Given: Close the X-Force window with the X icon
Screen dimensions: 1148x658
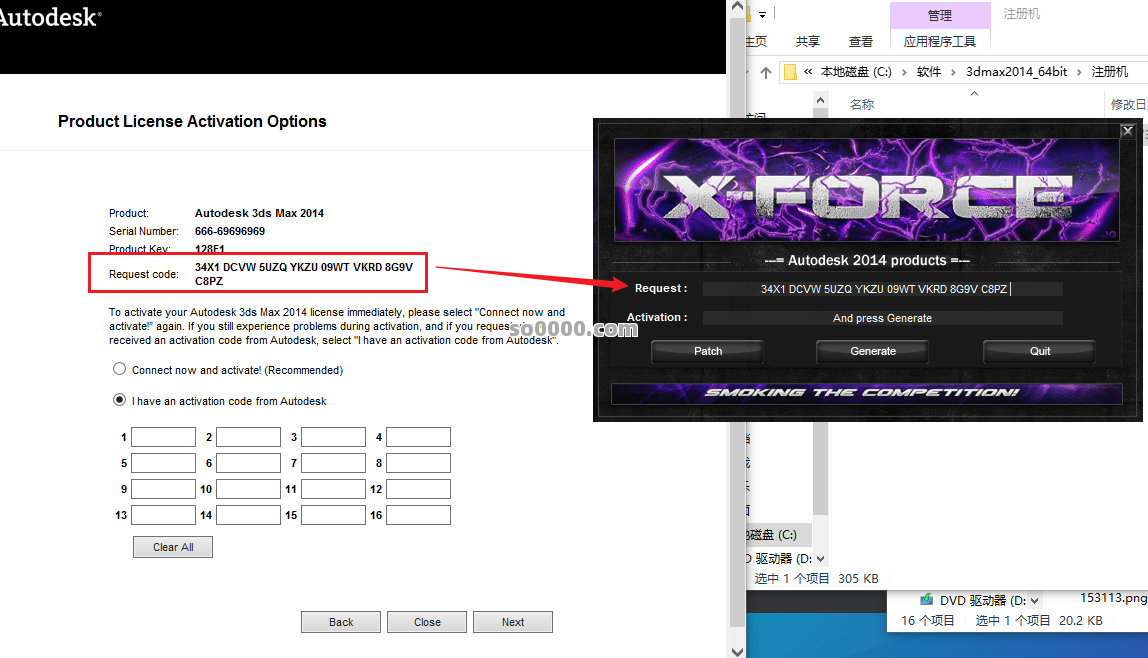Looking at the screenshot, I should click(x=1127, y=130).
